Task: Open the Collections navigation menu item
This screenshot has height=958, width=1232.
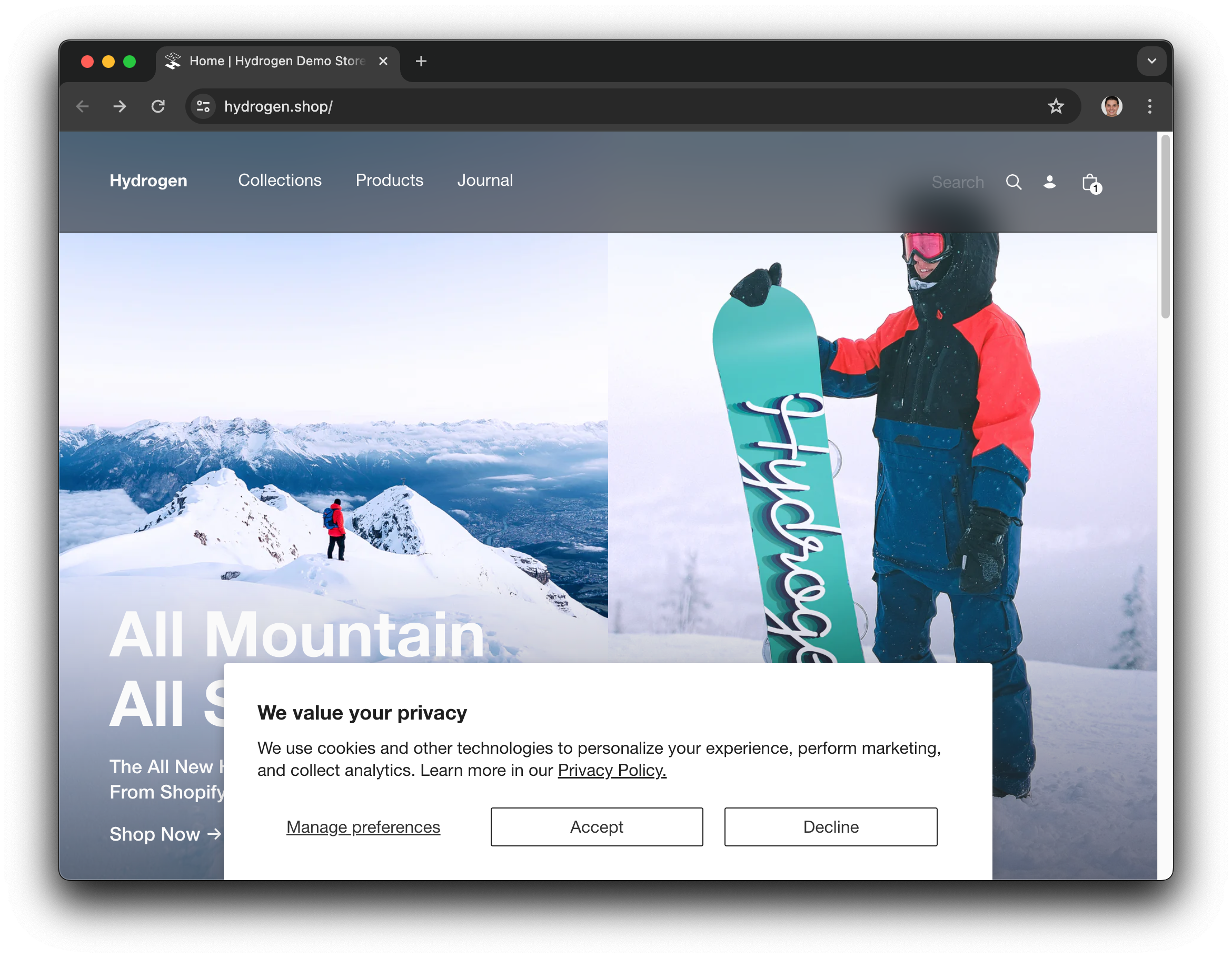Action: point(279,181)
